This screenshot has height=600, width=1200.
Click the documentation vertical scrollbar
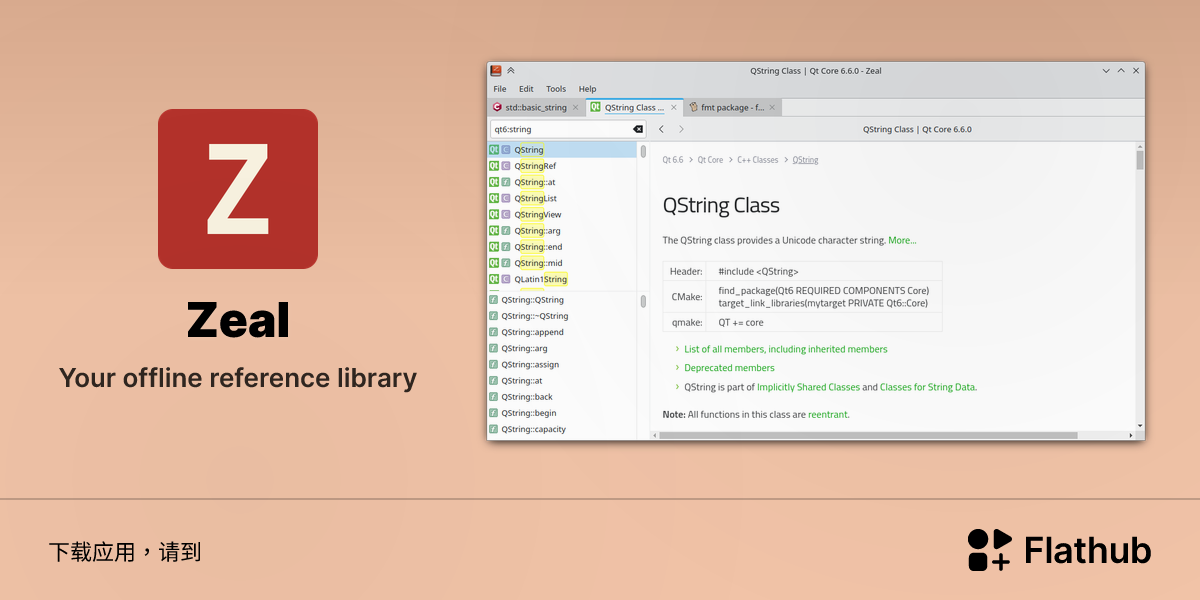pyautogui.click(x=1140, y=160)
